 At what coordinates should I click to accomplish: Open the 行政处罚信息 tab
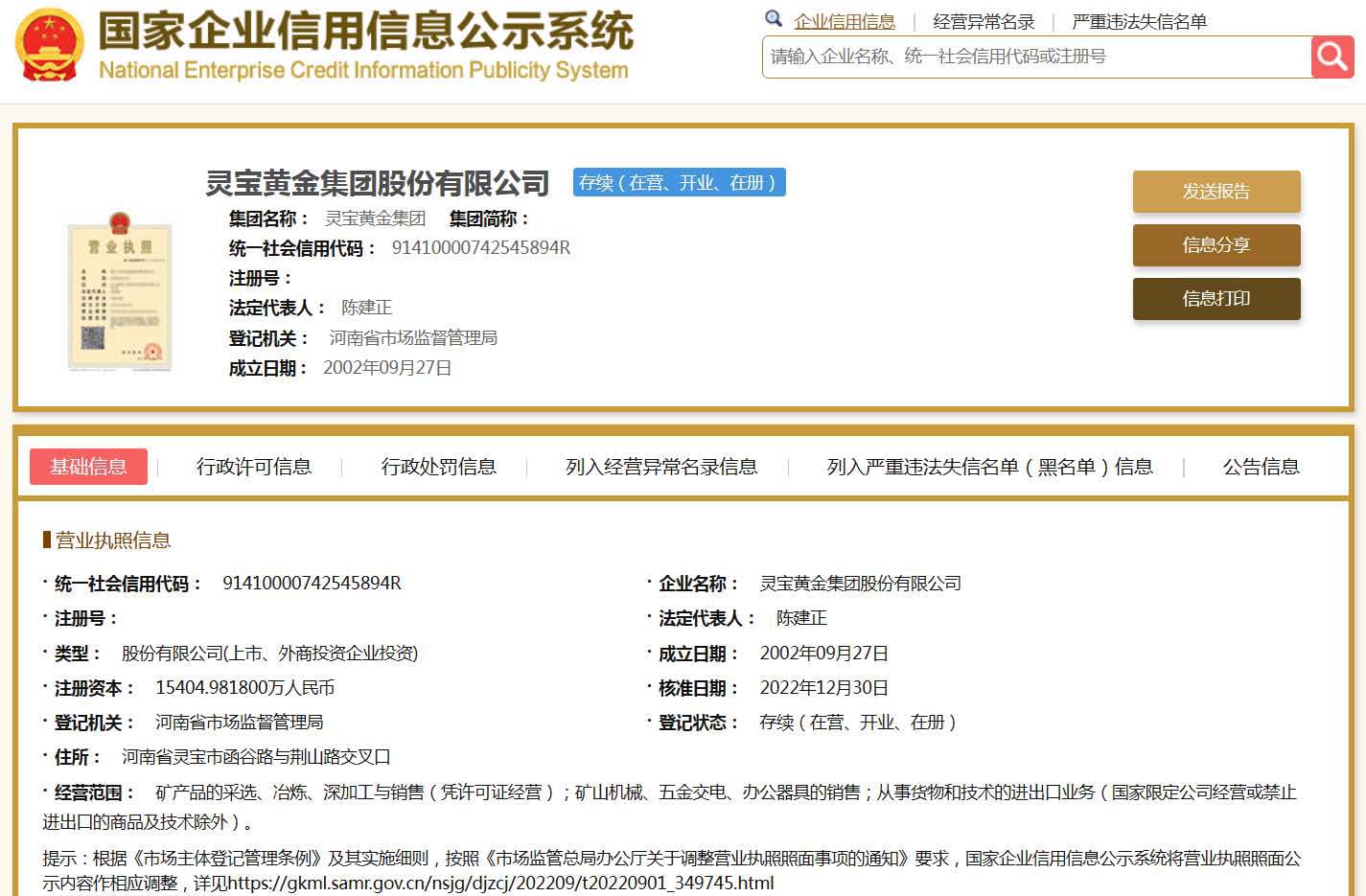(x=438, y=467)
